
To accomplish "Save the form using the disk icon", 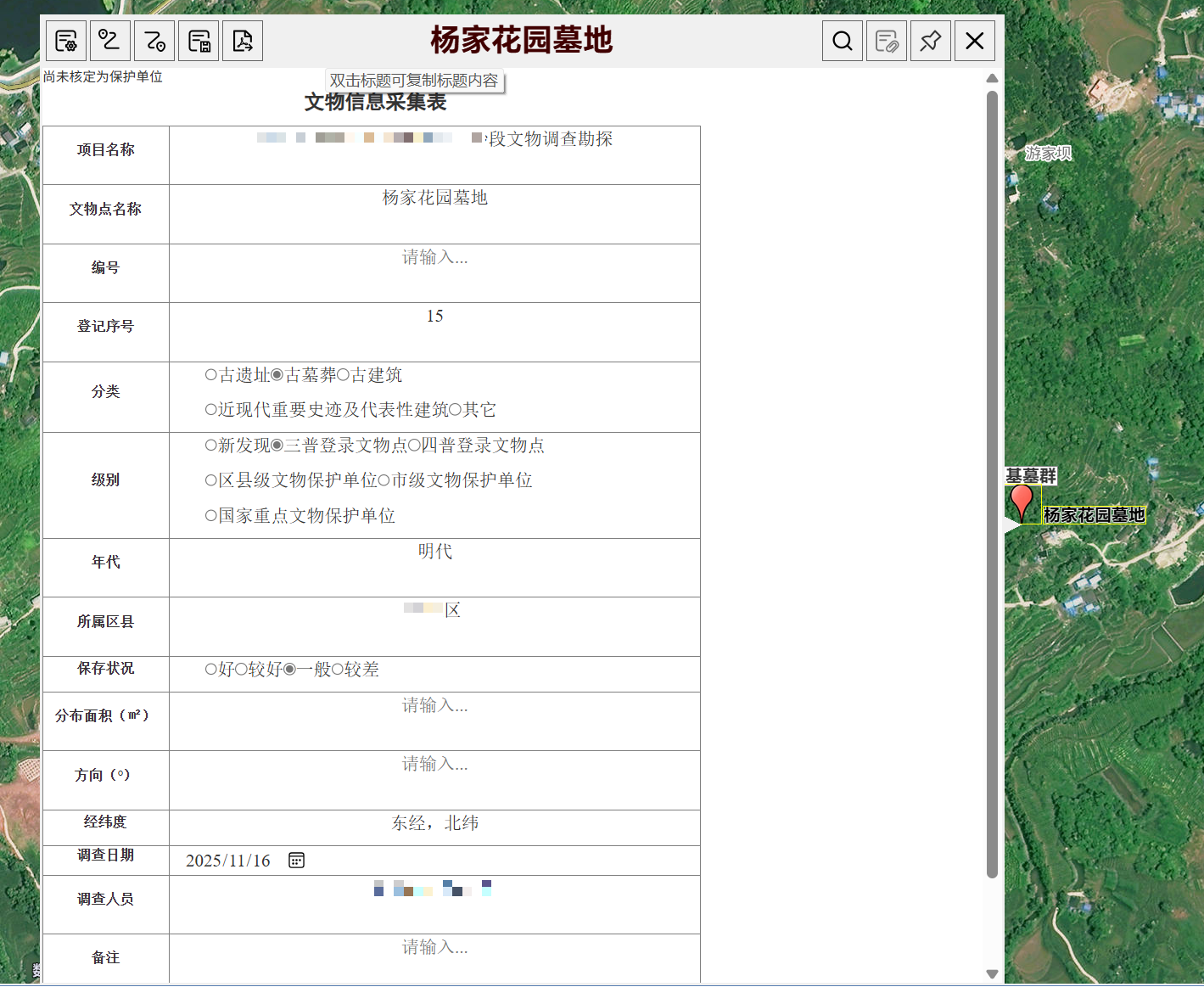I will point(199,41).
